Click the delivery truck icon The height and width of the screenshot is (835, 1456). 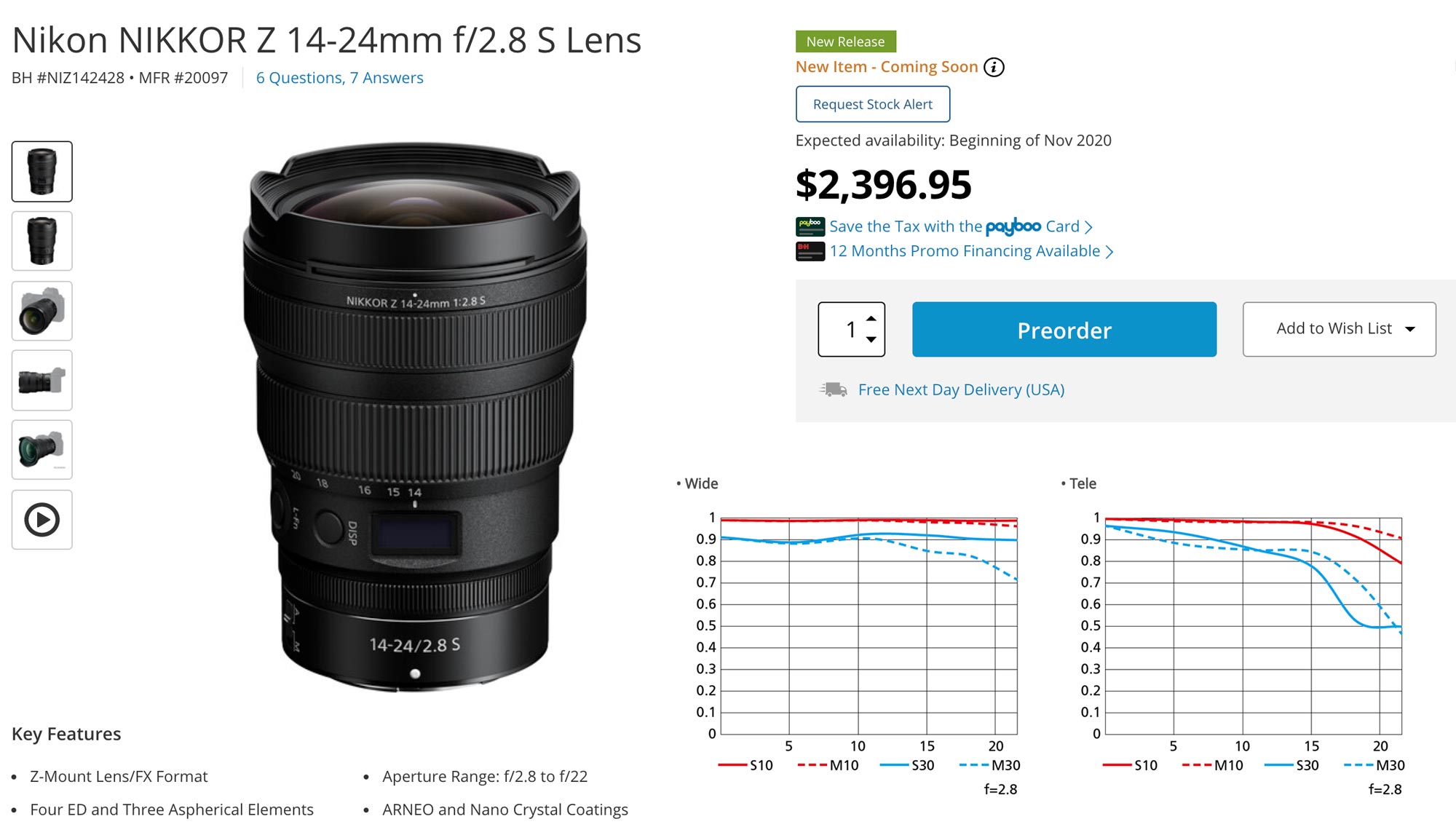(x=834, y=389)
